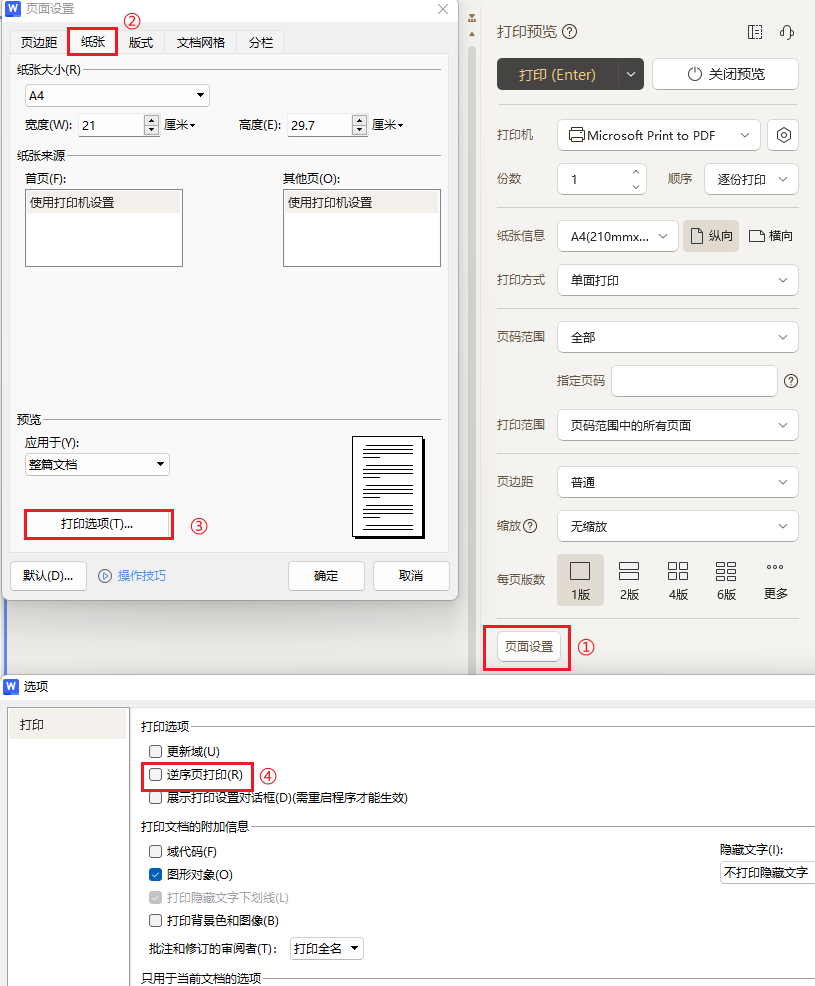This screenshot has width=815, height=986.
Task: Click the WPS logo in 选项 window title
Action: coord(11,686)
